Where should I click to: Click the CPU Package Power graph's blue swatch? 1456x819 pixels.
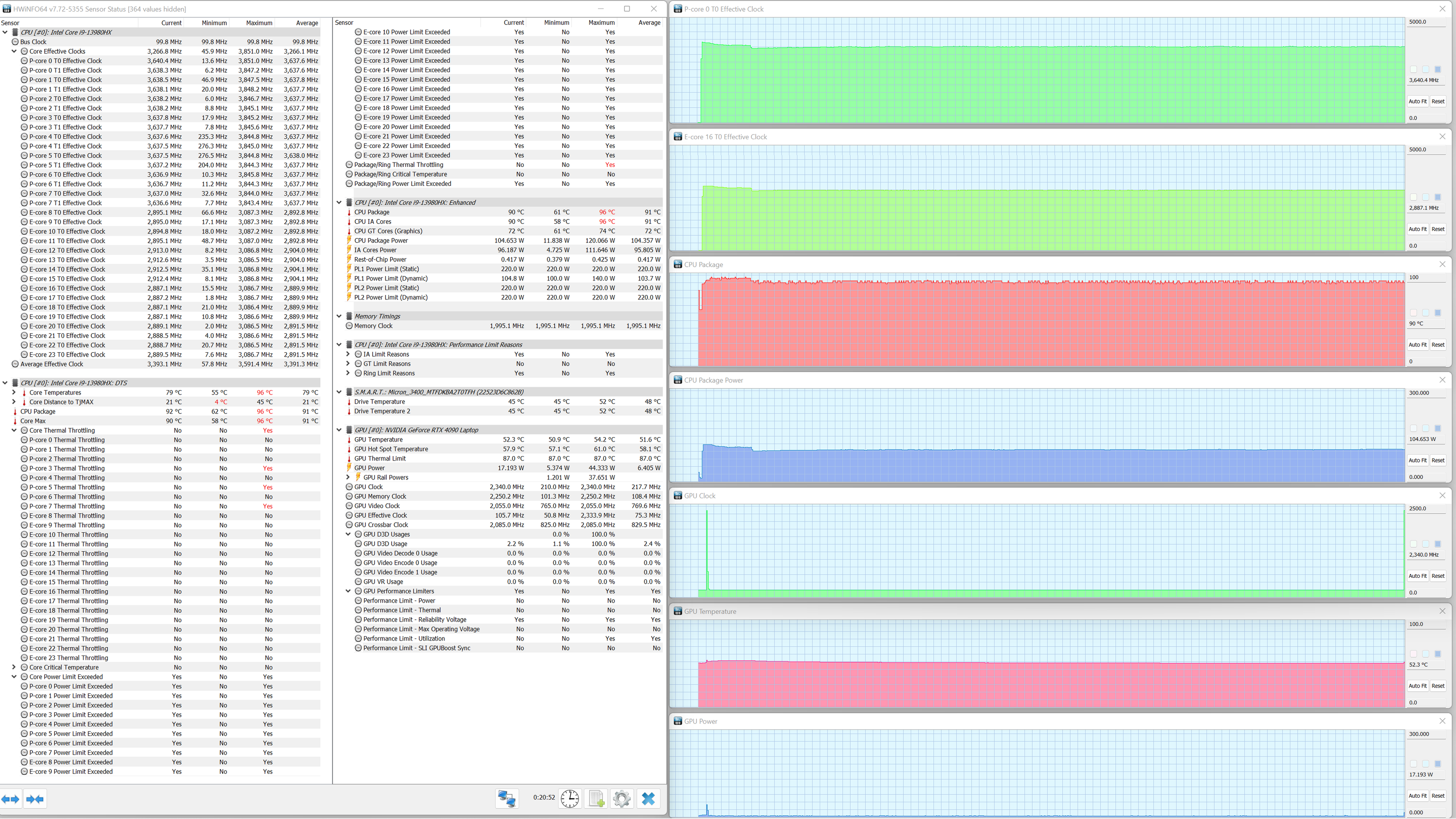pyautogui.click(x=1438, y=428)
